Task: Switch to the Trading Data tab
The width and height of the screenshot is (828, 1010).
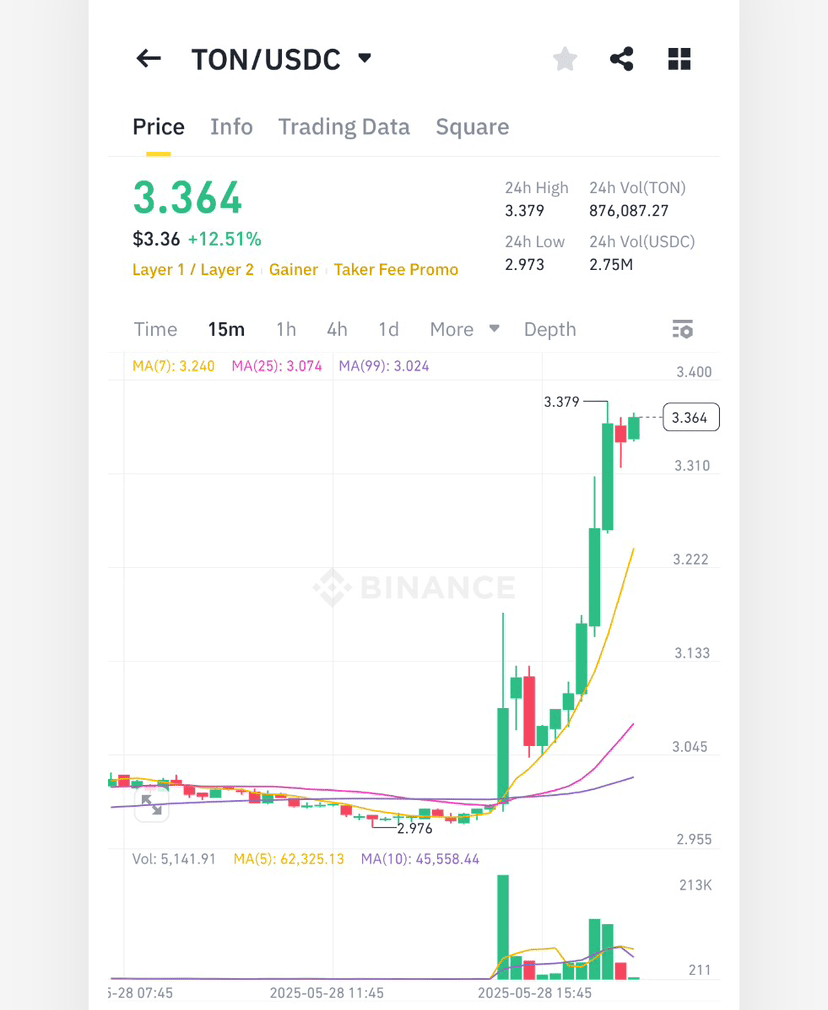Action: click(x=344, y=127)
